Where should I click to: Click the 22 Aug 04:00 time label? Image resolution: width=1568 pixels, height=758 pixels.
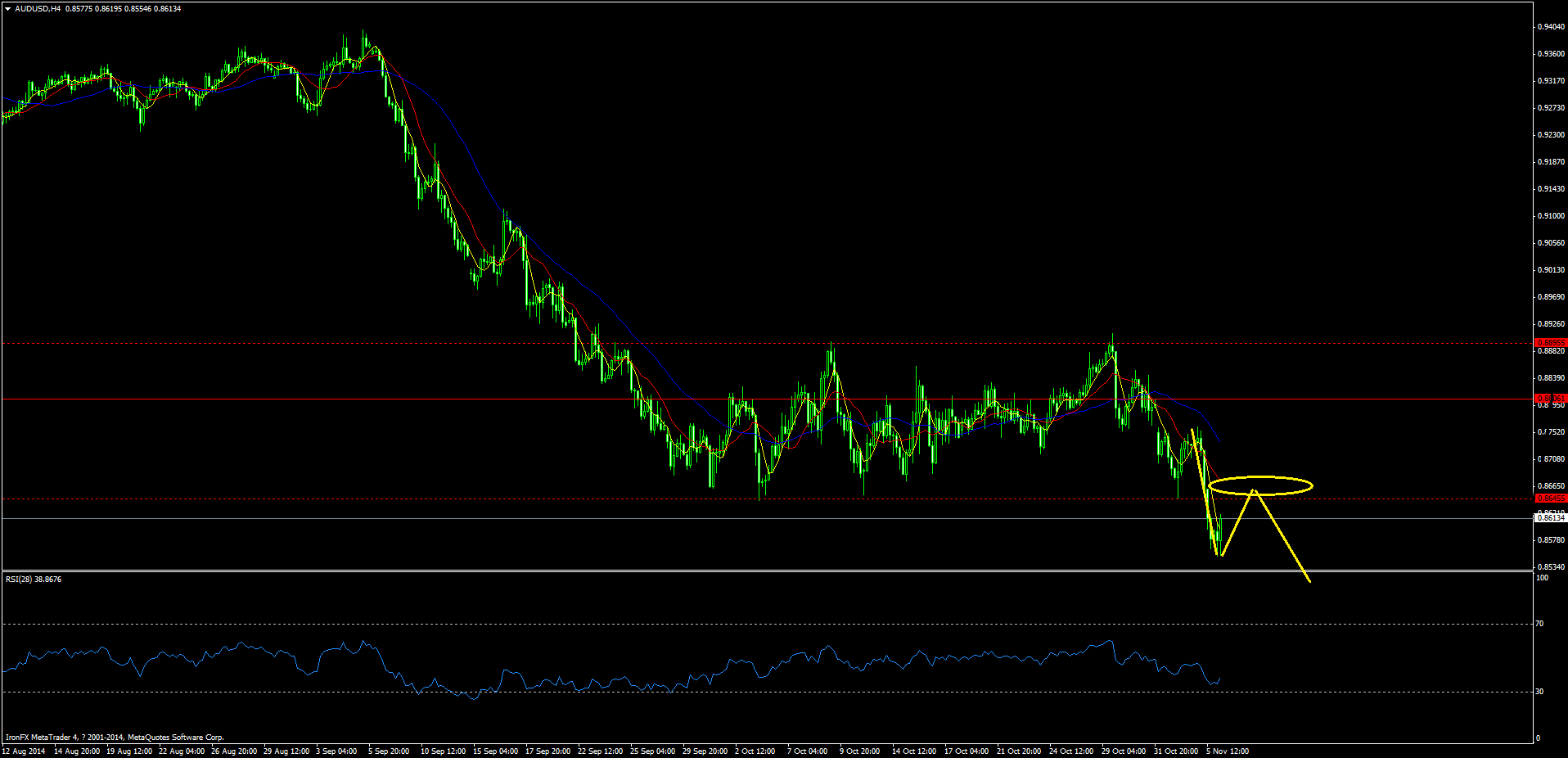pos(182,751)
